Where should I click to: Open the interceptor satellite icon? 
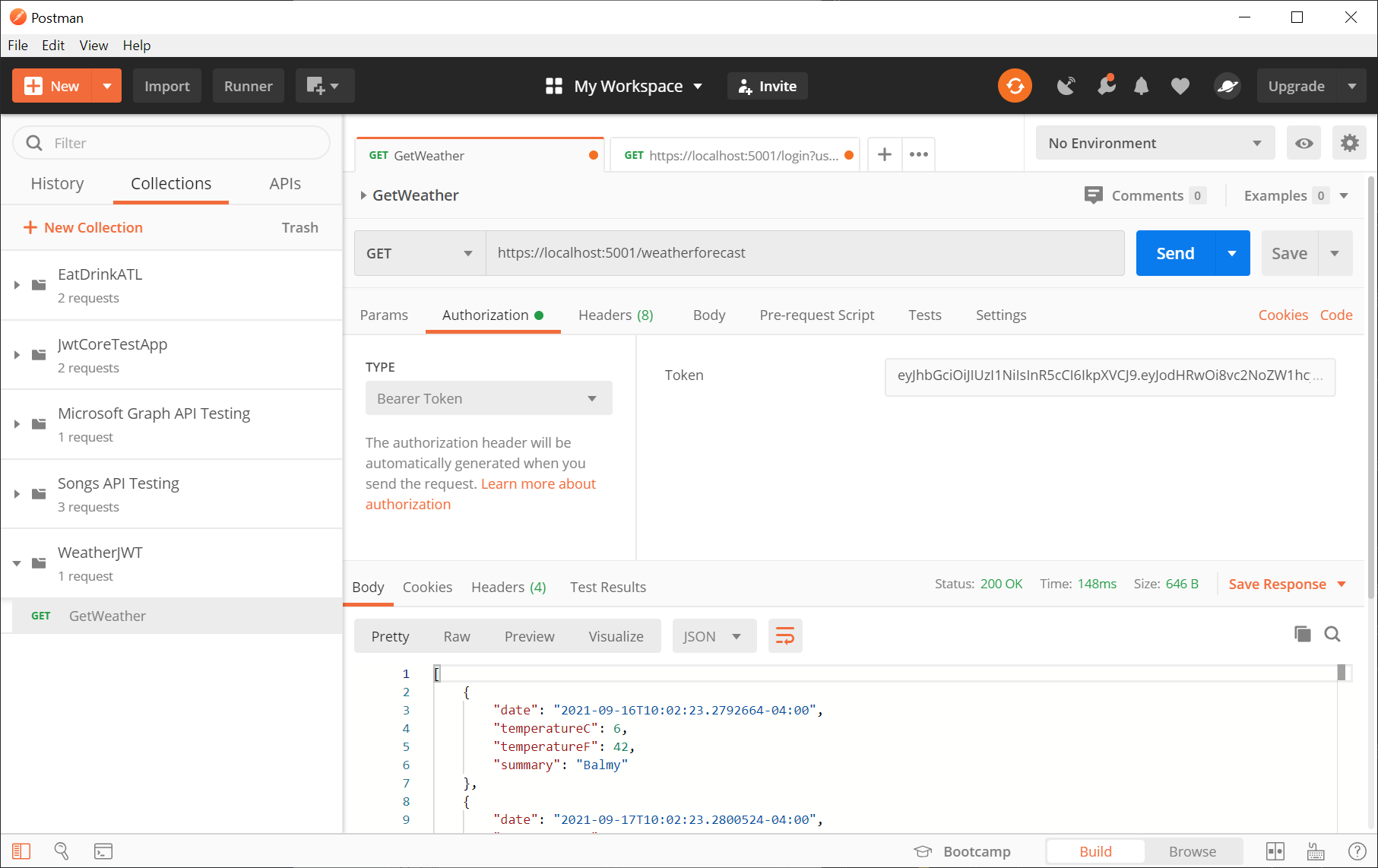(x=1066, y=86)
